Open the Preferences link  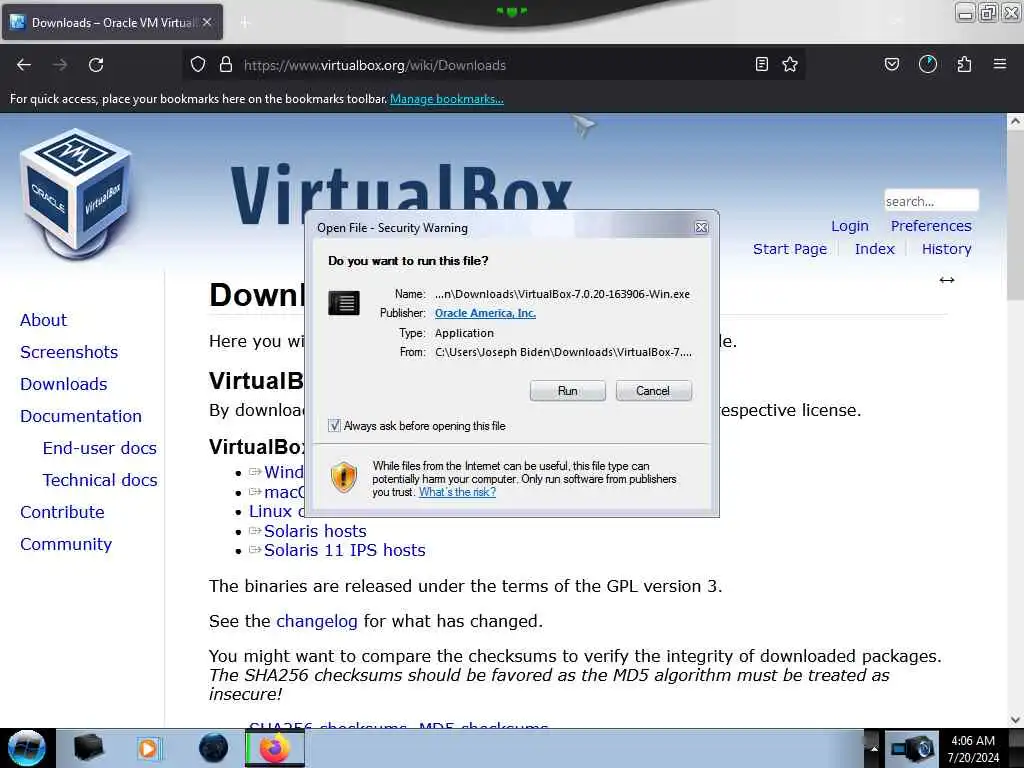coord(931,226)
